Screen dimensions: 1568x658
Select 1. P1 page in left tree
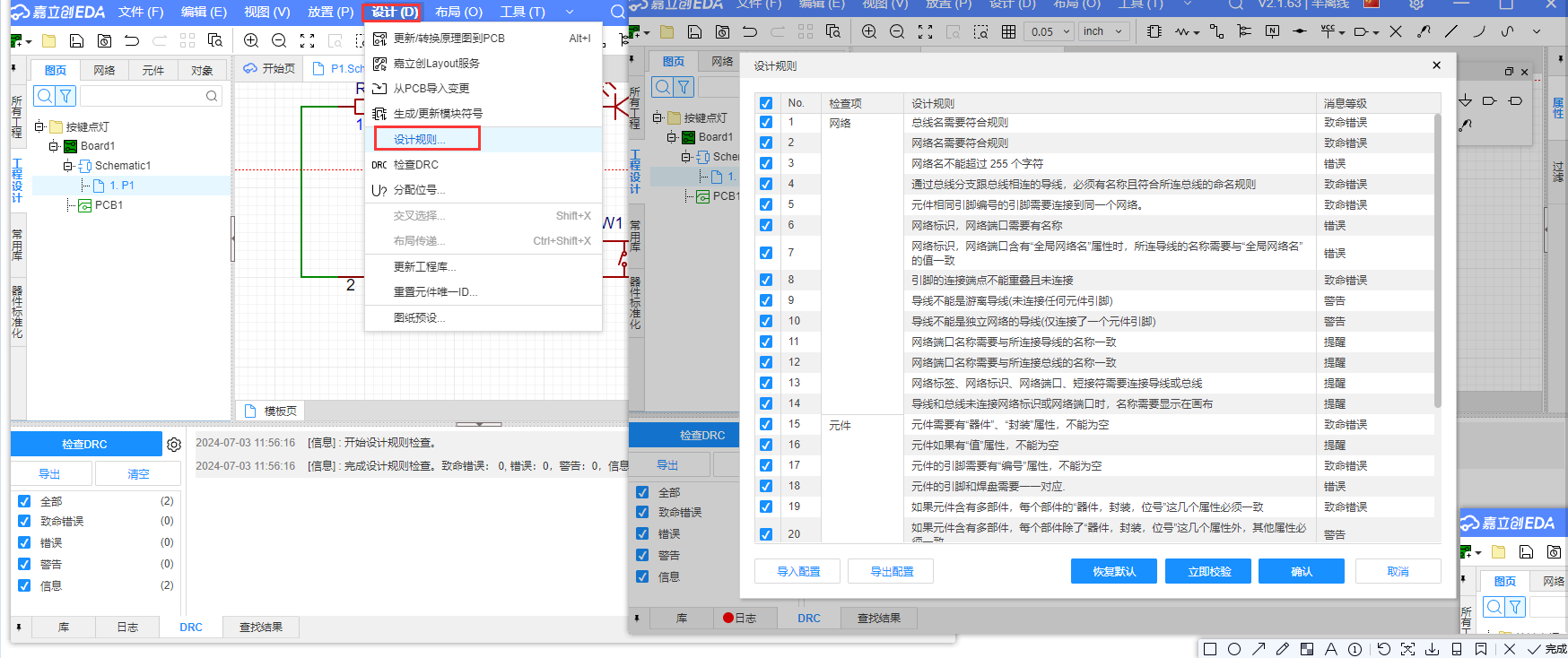coord(122,186)
